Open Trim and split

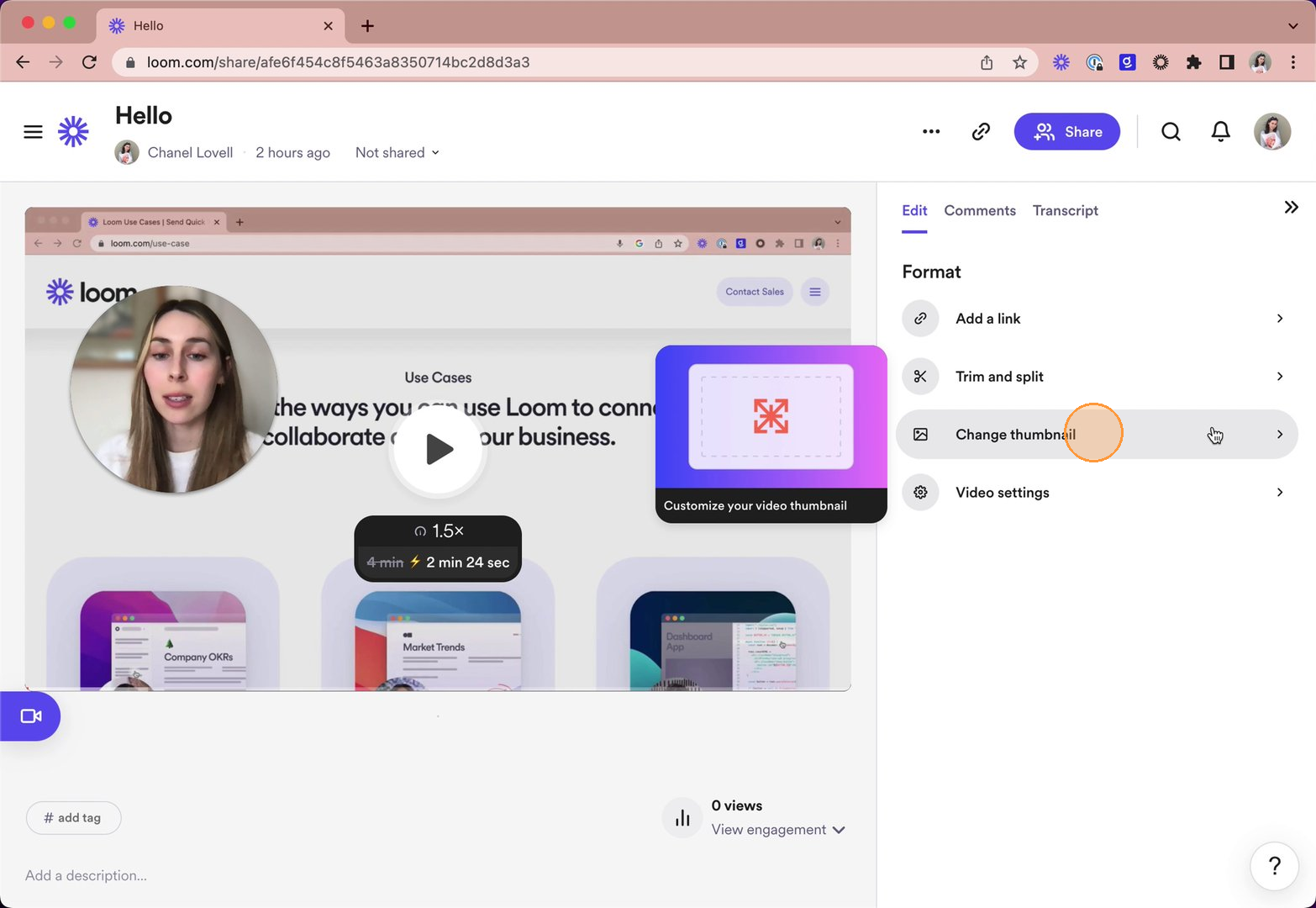pyautogui.click(x=1097, y=377)
